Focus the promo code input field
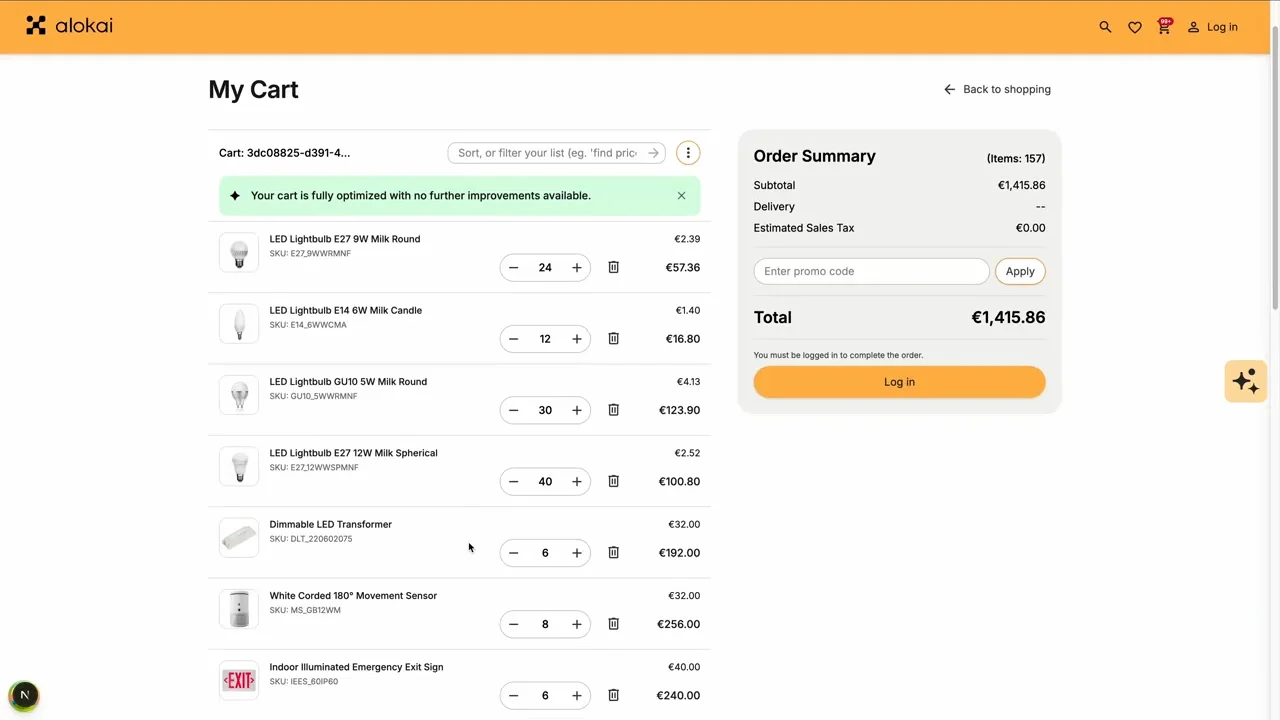The width and height of the screenshot is (1280, 720). click(x=871, y=271)
